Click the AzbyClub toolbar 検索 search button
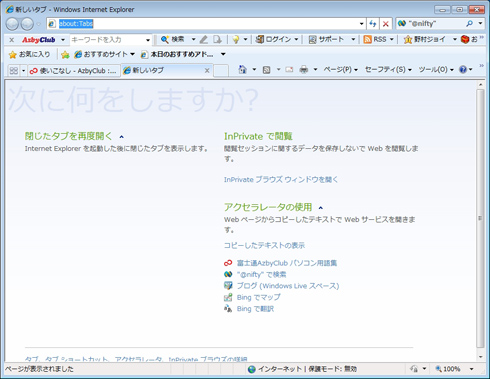 (x=173, y=39)
